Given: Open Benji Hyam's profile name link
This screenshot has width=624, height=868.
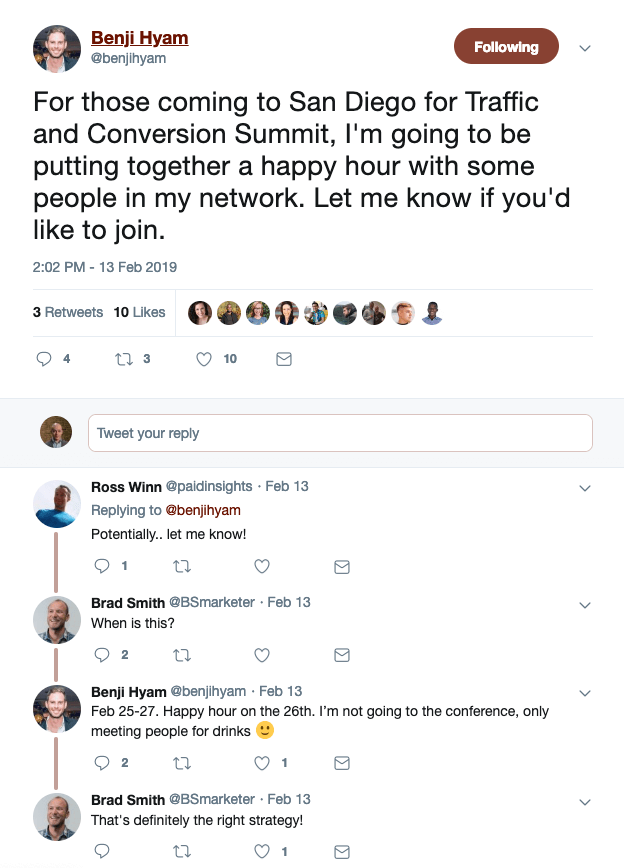Looking at the screenshot, I should point(139,38).
